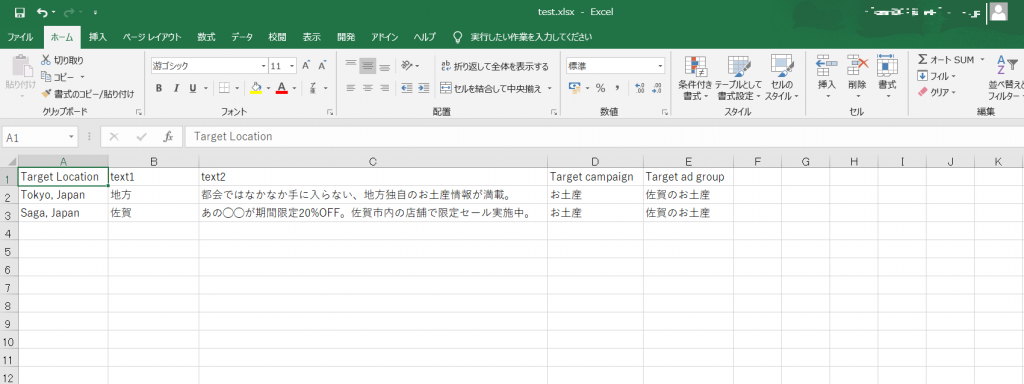This screenshot has width=1024, height=384.
Task: Click the 書式 format cells button
Action: pyautogui.click(x=887, y=77)
